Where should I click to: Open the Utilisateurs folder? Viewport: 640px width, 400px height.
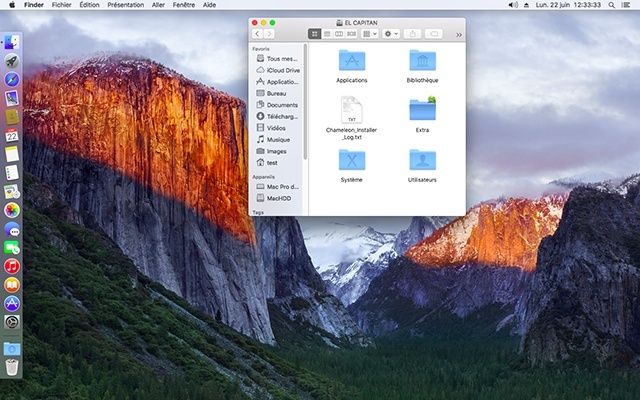(x=422, y=160)
